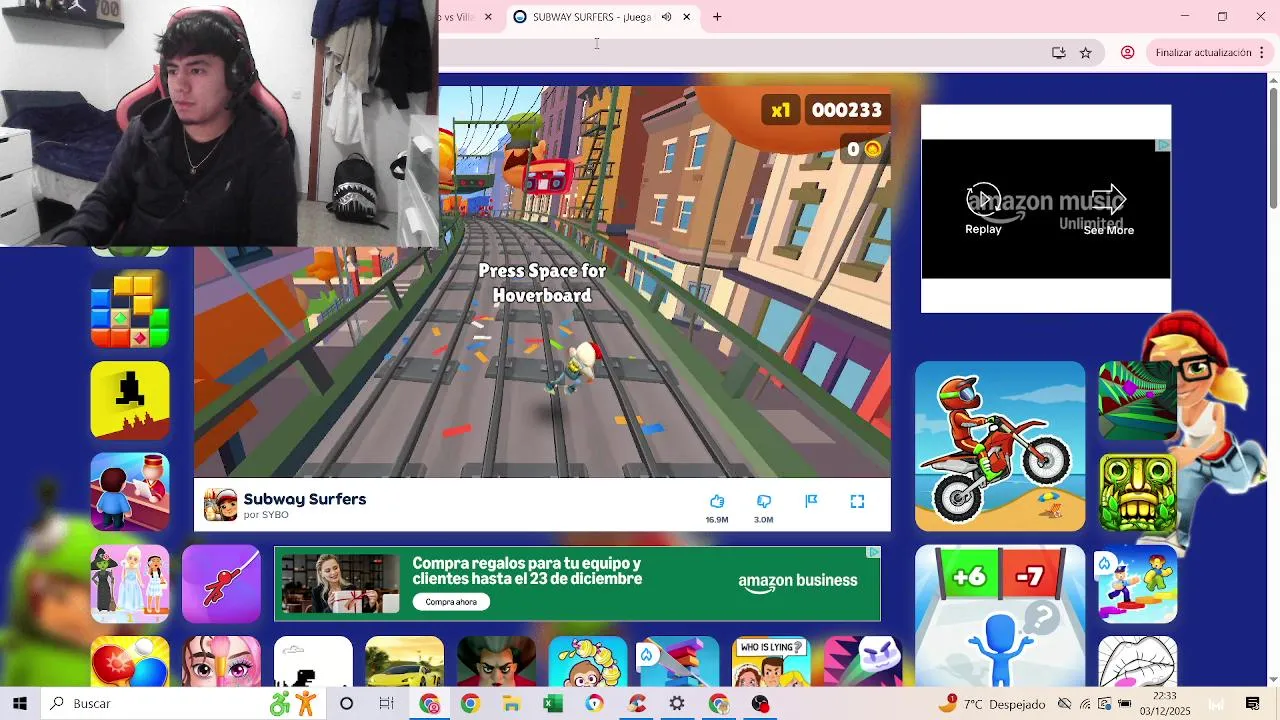Click the scrollbar down arrow
The image size is (1280, 720).
pos(1273,680)
